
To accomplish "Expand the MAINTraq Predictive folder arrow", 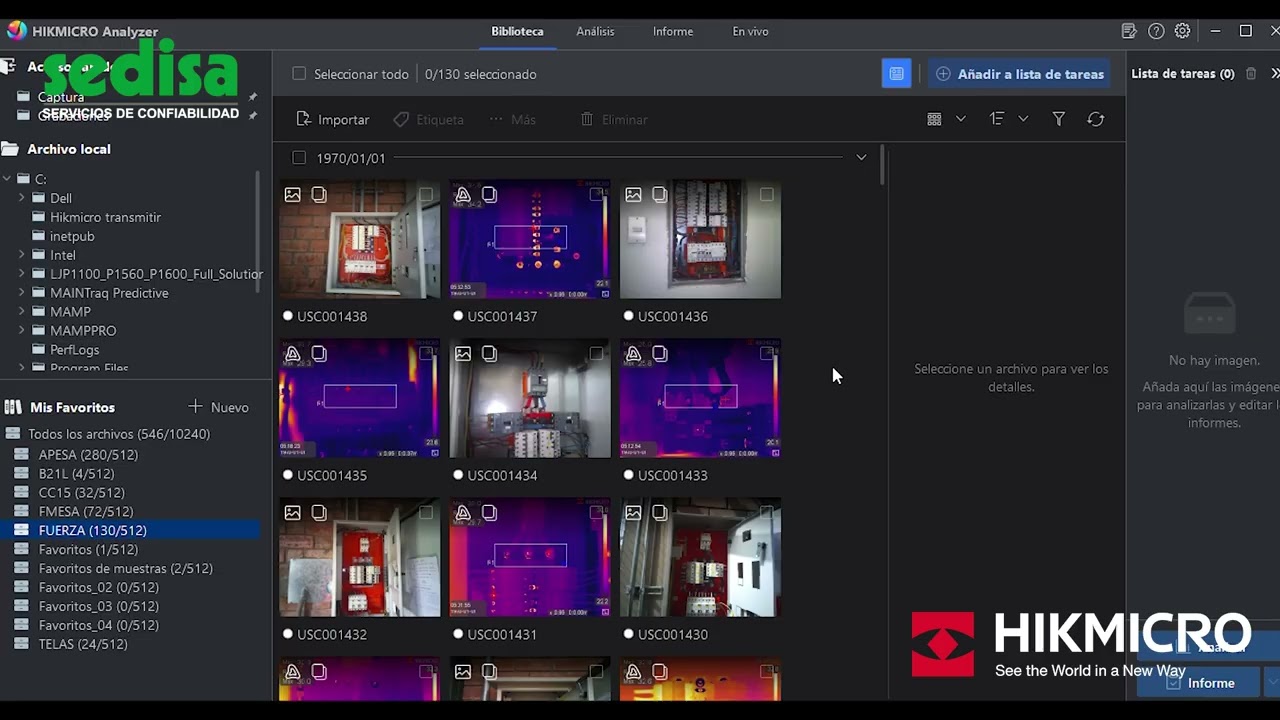I will click(22, 293).
